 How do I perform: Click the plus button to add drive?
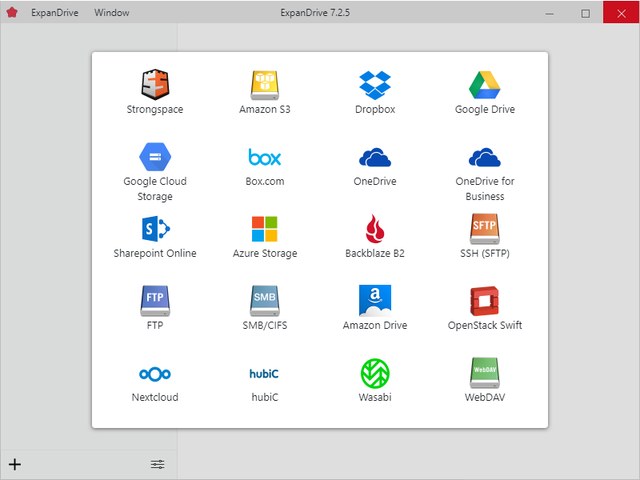15,464
